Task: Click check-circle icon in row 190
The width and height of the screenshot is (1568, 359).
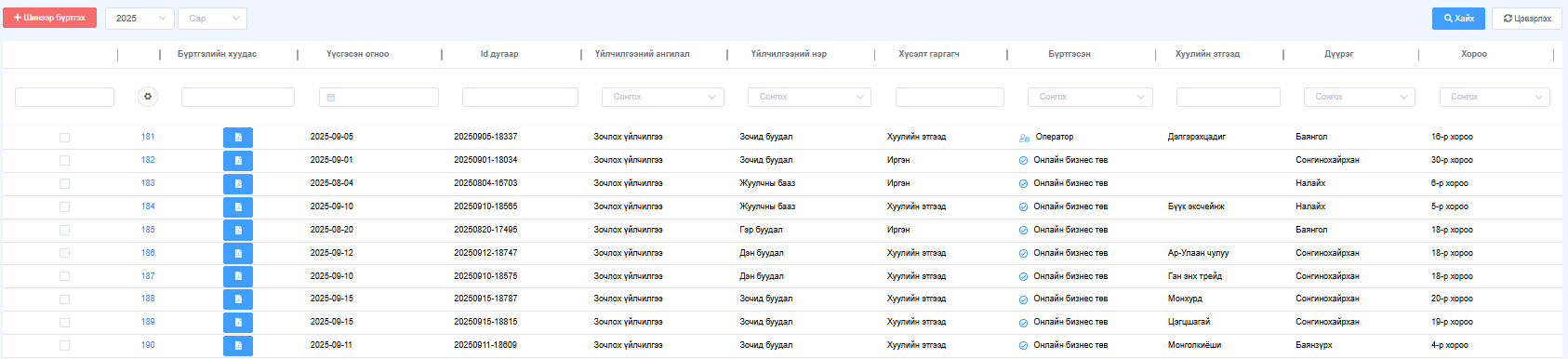Action: [x=1024, y=346]
